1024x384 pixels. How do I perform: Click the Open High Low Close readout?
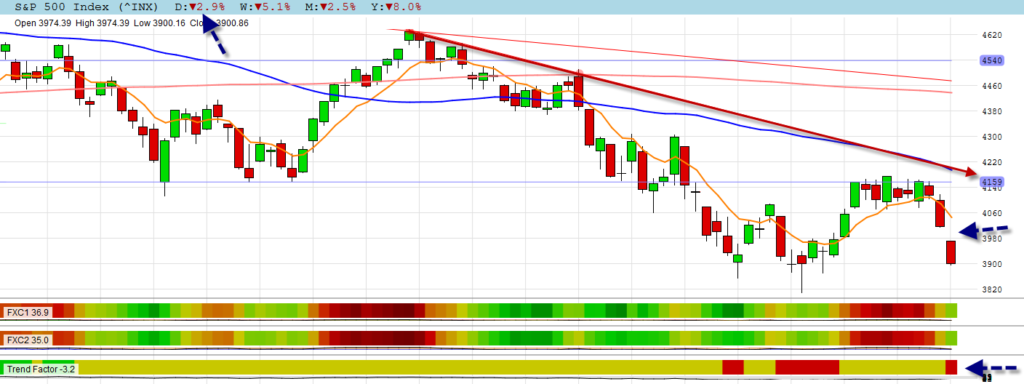coord(131,23)
